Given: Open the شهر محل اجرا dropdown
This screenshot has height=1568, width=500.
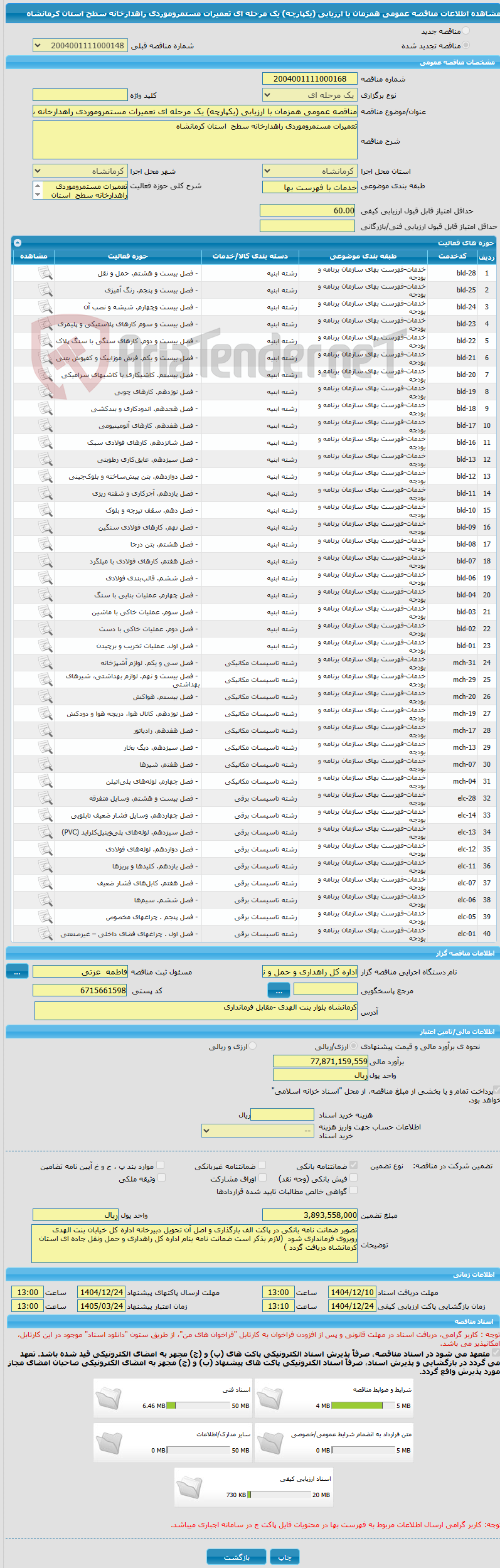Looking at the screenshot, I should pos(80,171).
